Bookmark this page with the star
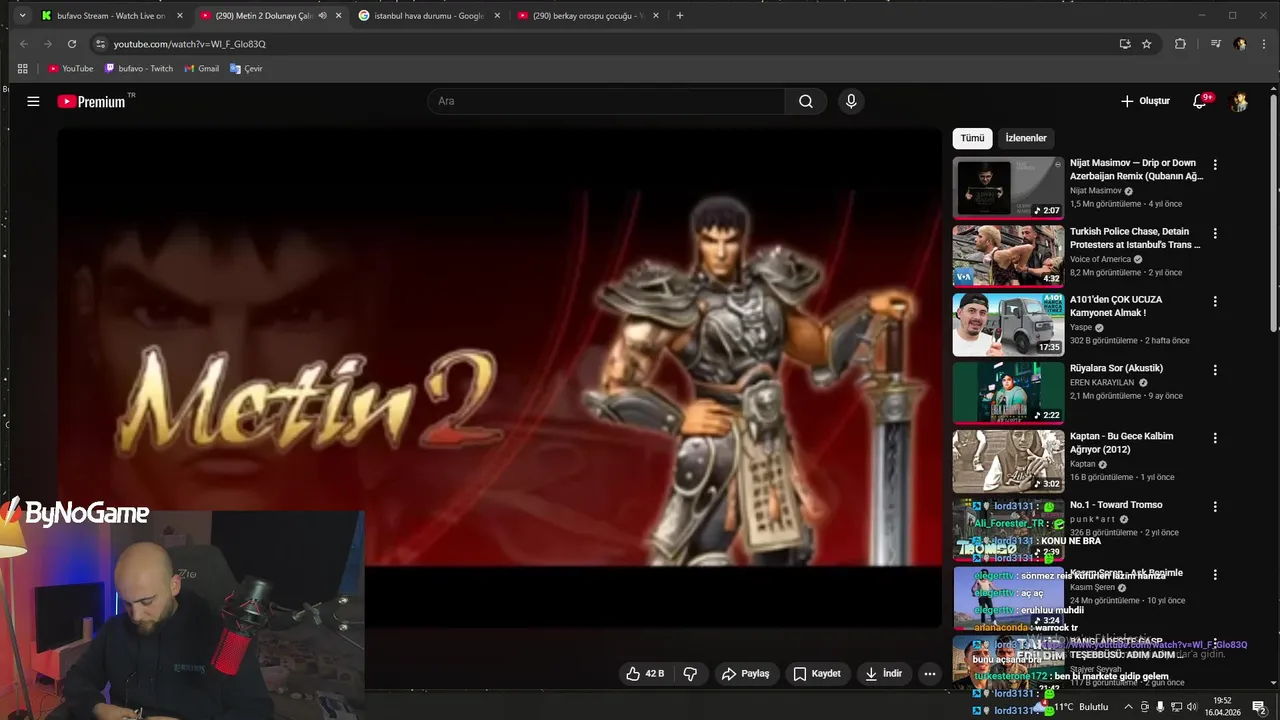 (1147, 44)
